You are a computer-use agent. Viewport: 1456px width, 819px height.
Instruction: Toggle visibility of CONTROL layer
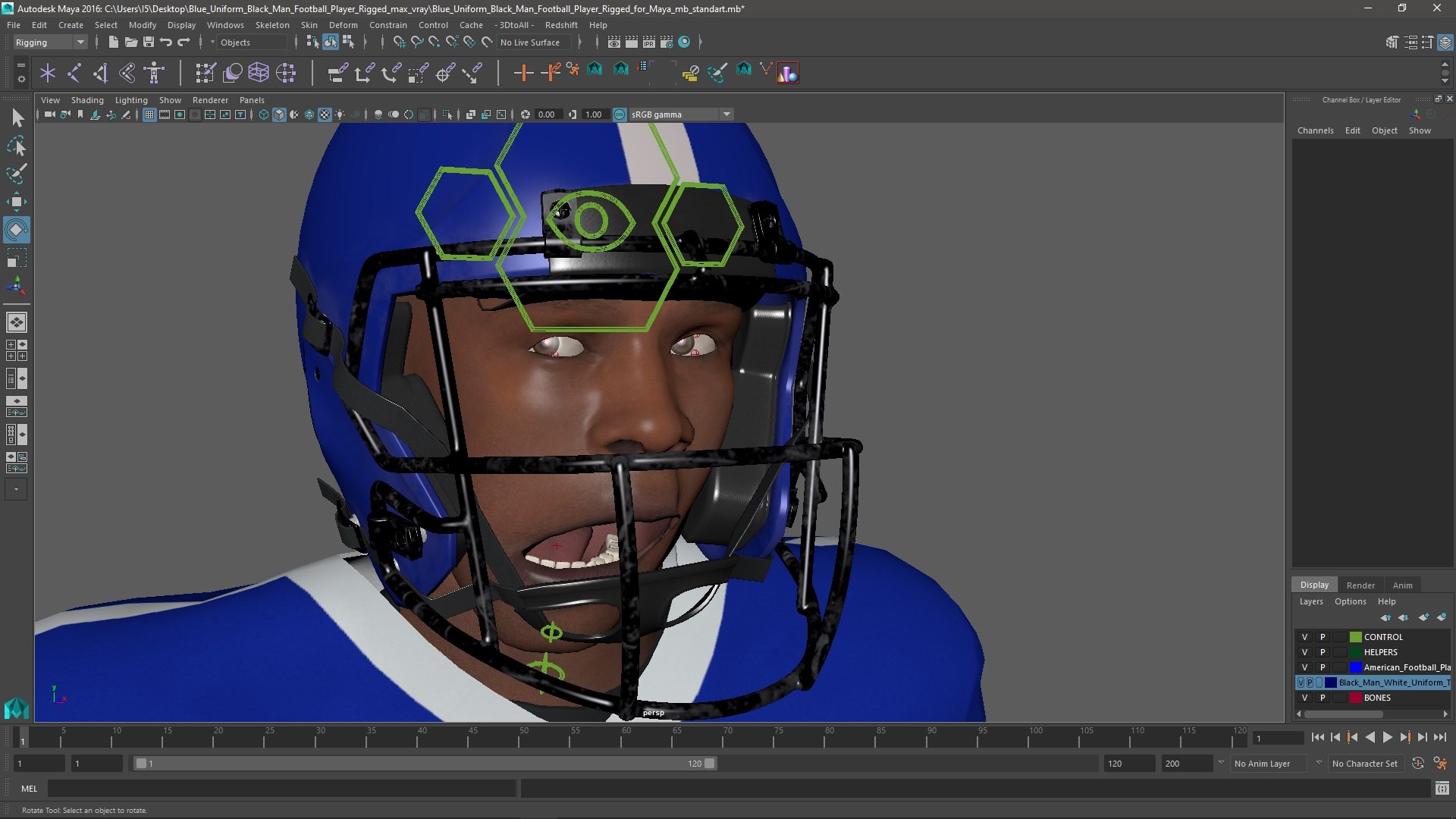click(x=1304, y=637)
